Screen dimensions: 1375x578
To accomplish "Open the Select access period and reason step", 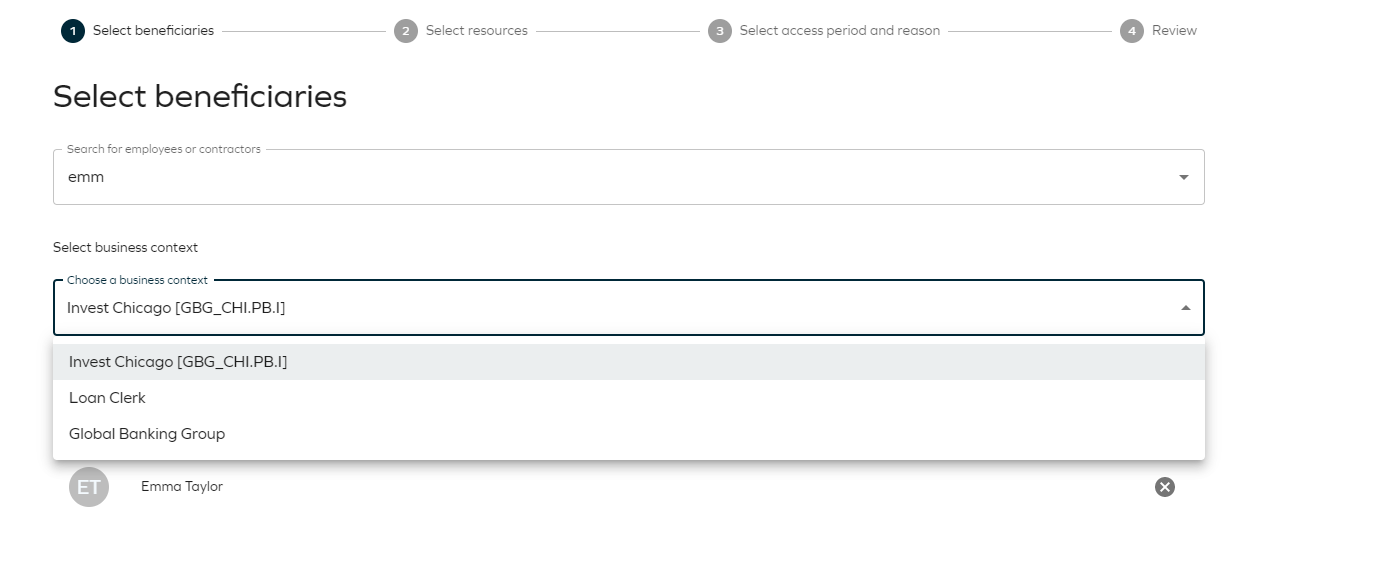I will tap(840, 31).
